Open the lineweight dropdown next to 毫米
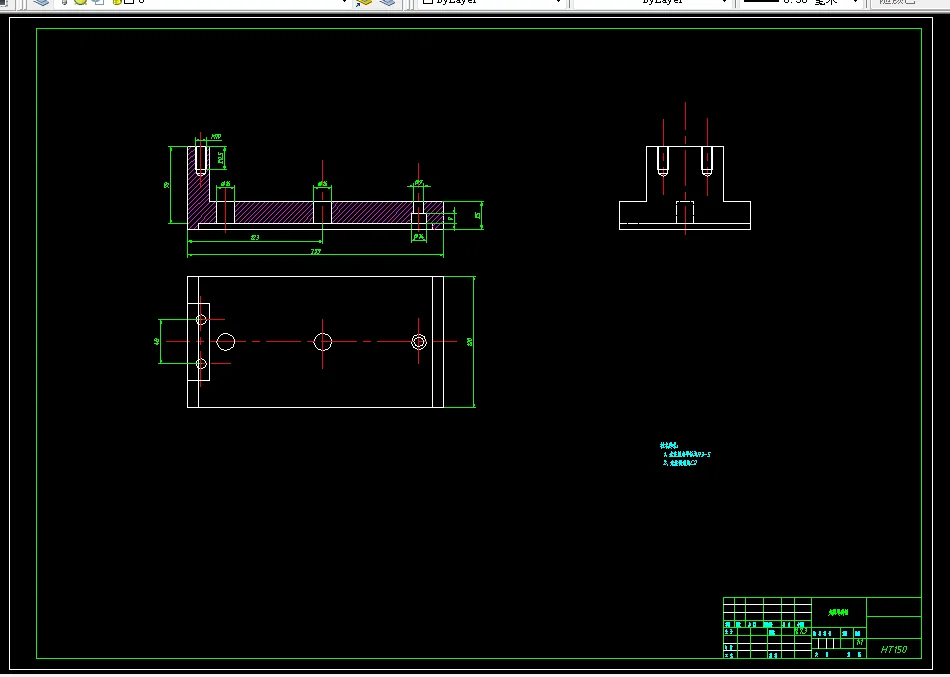 (856, 2)
